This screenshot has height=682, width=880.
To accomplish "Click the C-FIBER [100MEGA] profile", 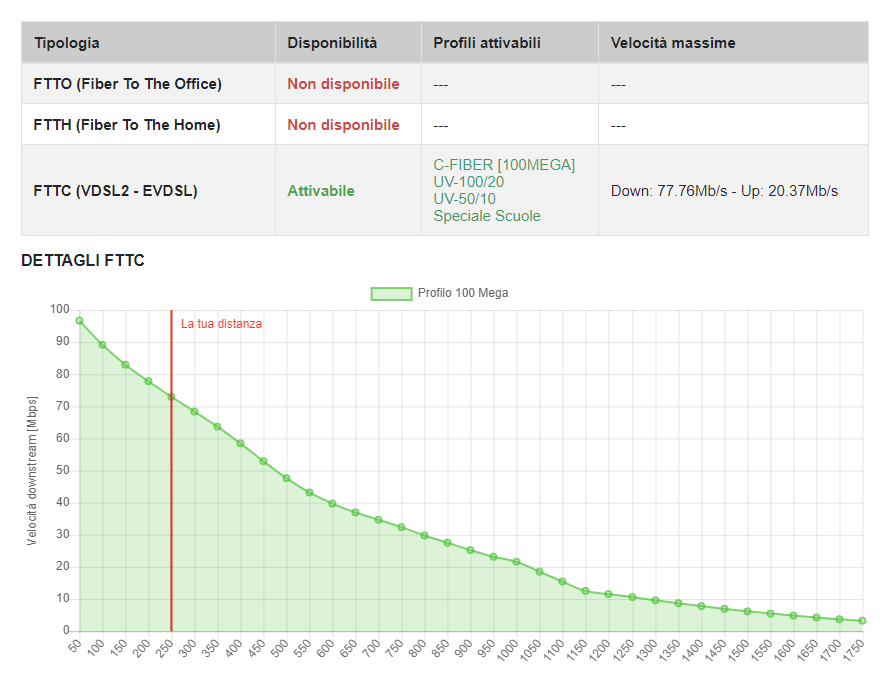I will (x=504, y=165).
